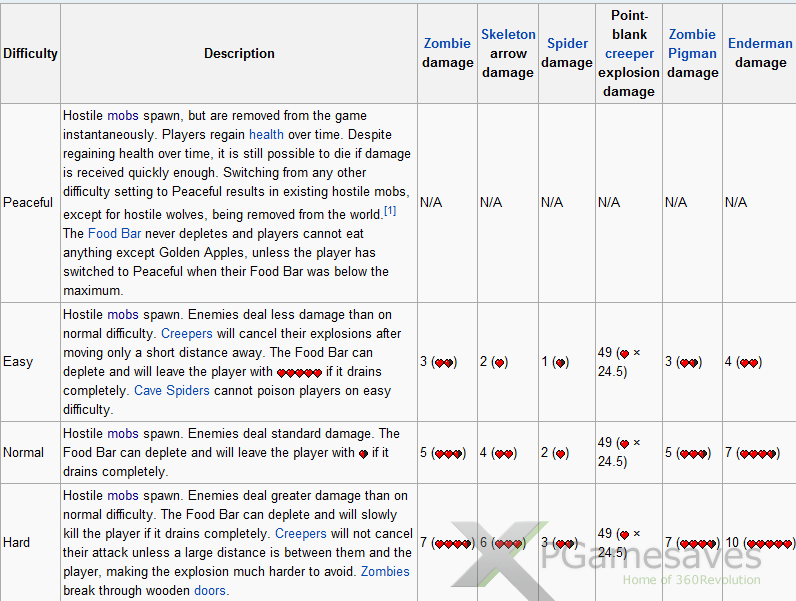The image size is (796, 601).
Task: Open the creeper link in the header
Action: pos(629,54)
